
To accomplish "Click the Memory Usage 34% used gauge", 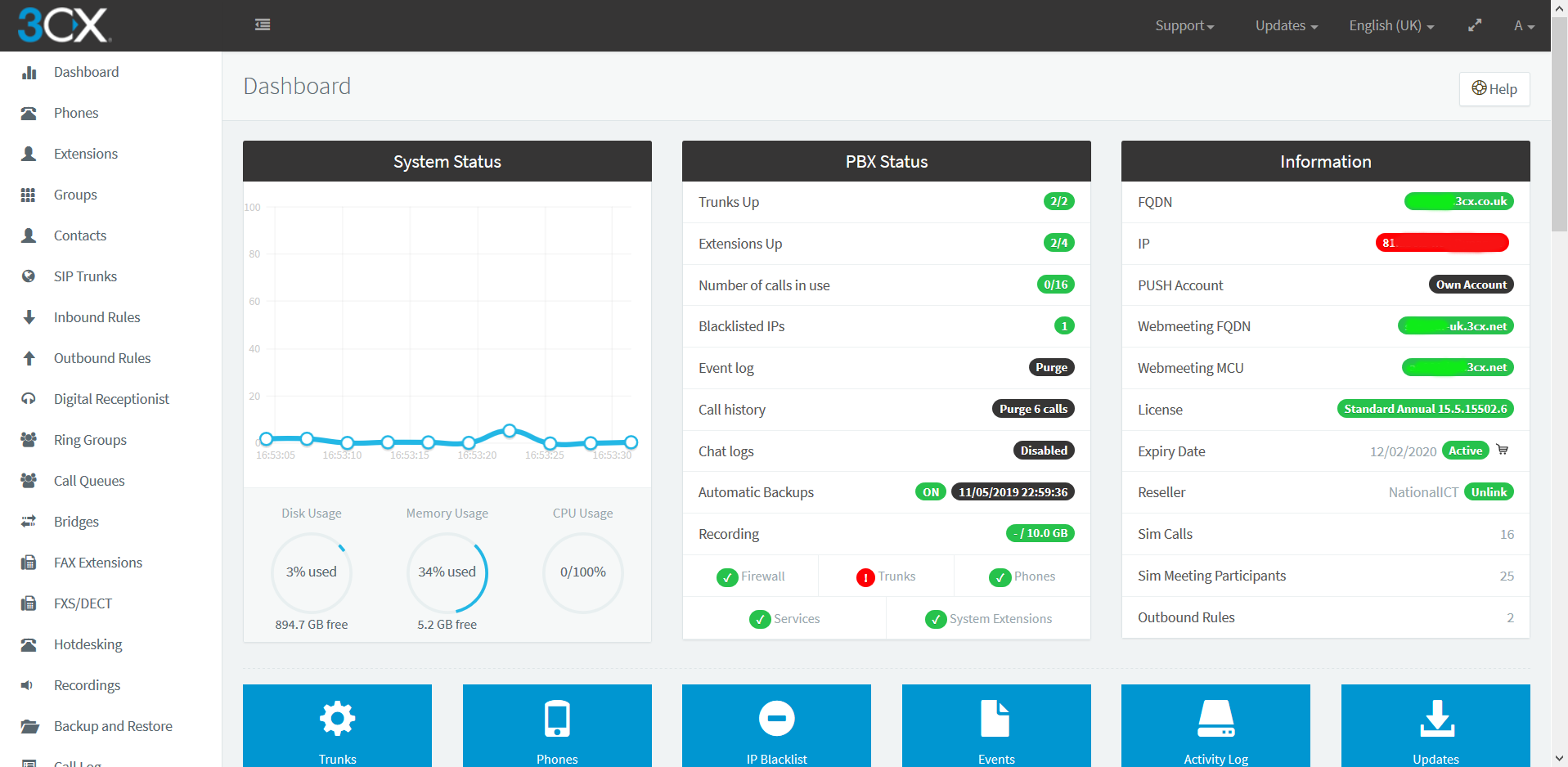I will pos(447,572).
